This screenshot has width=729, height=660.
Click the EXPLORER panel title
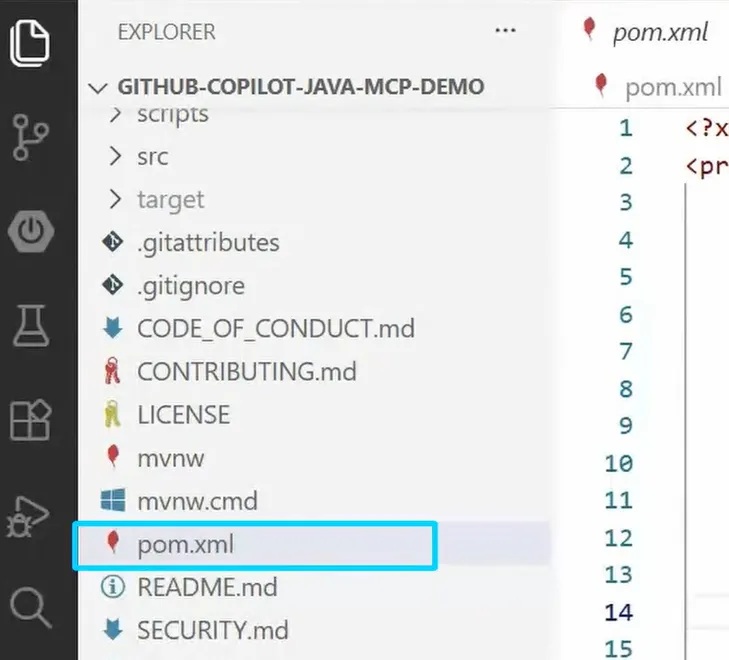pos(166,32)
